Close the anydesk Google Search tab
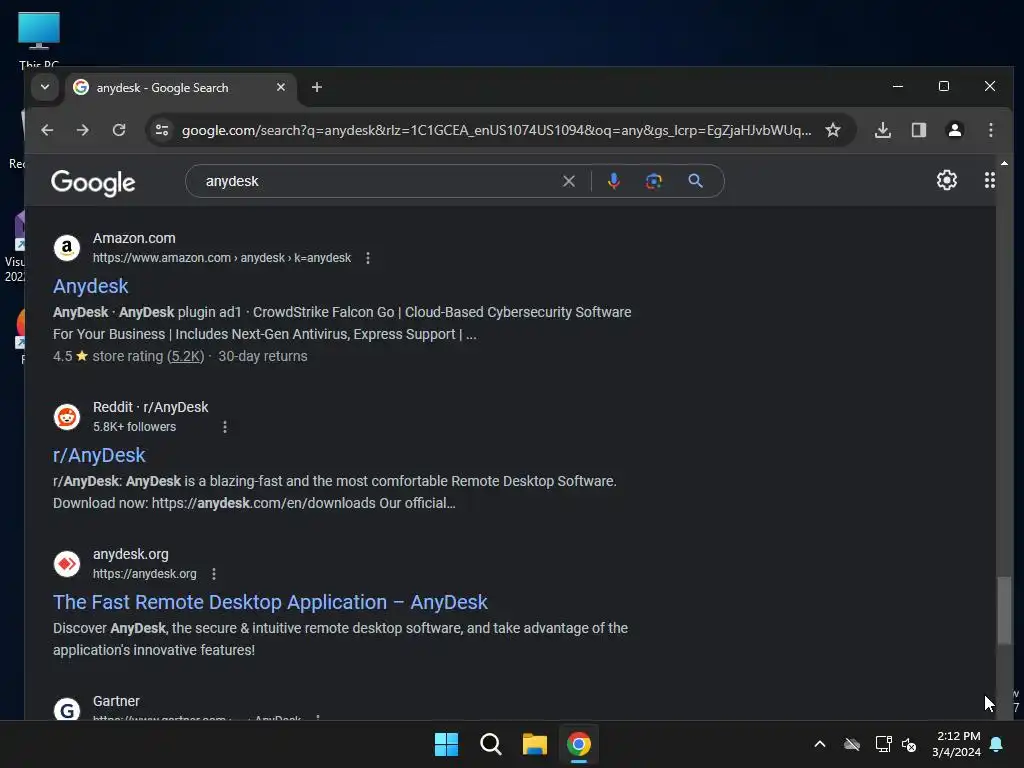 pyautogui.click(x=281, y=87)
